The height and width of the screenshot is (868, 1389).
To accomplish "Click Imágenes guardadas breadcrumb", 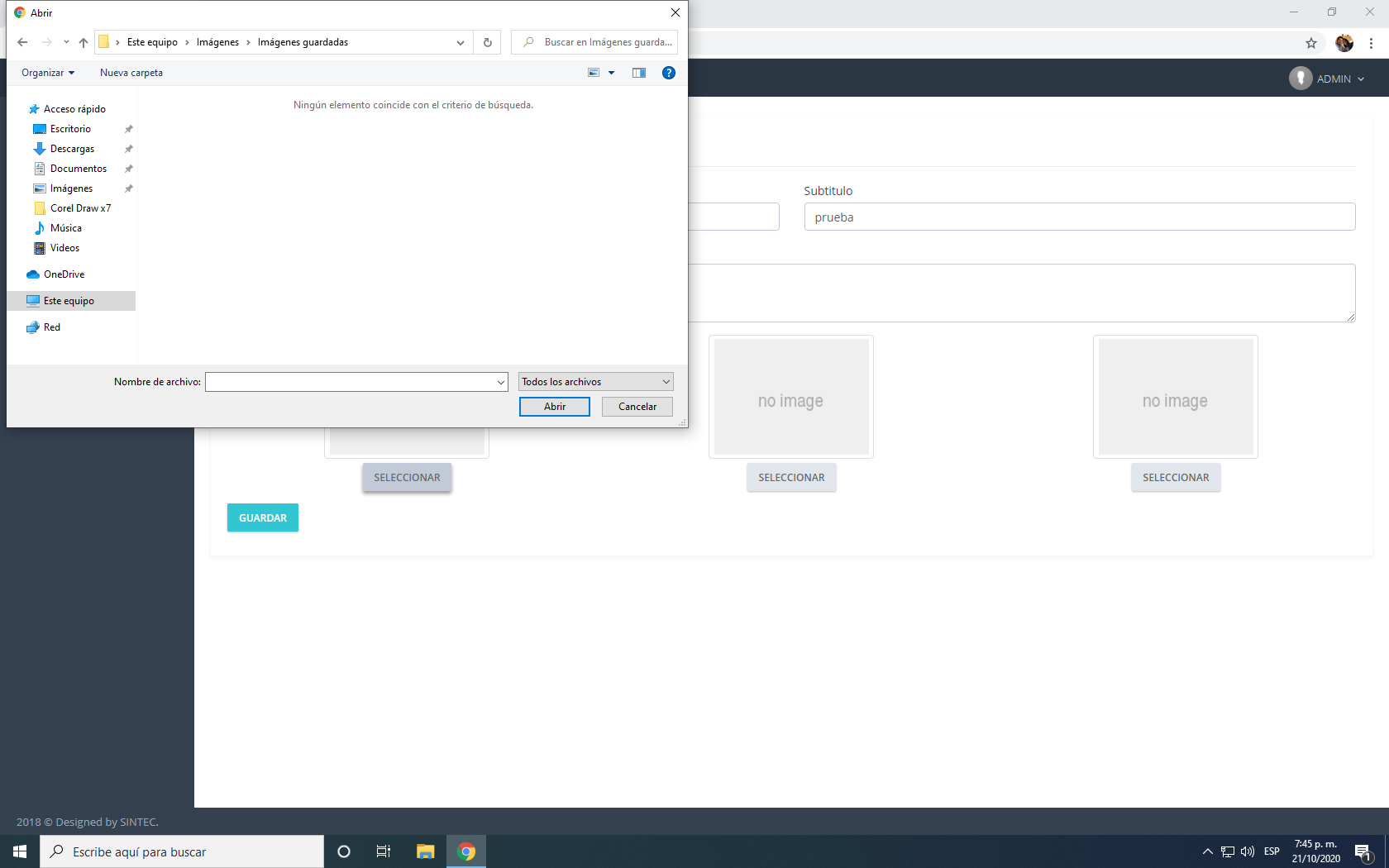I will point(303,42).
